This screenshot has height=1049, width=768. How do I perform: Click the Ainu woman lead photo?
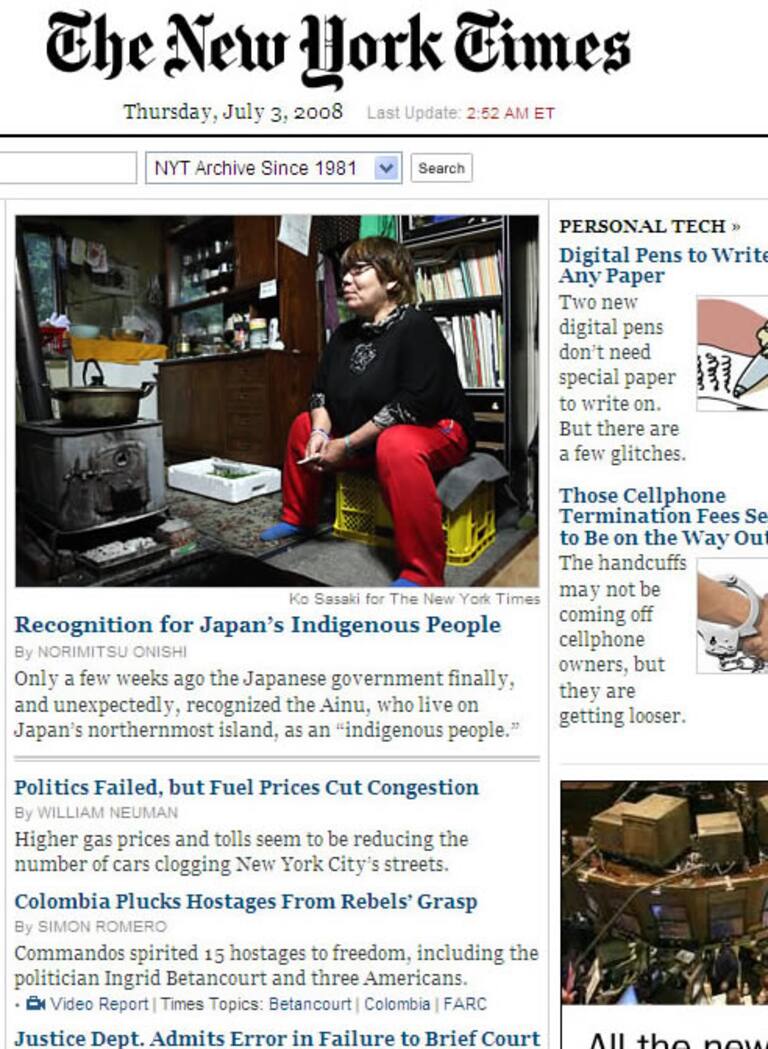(277, 401)
